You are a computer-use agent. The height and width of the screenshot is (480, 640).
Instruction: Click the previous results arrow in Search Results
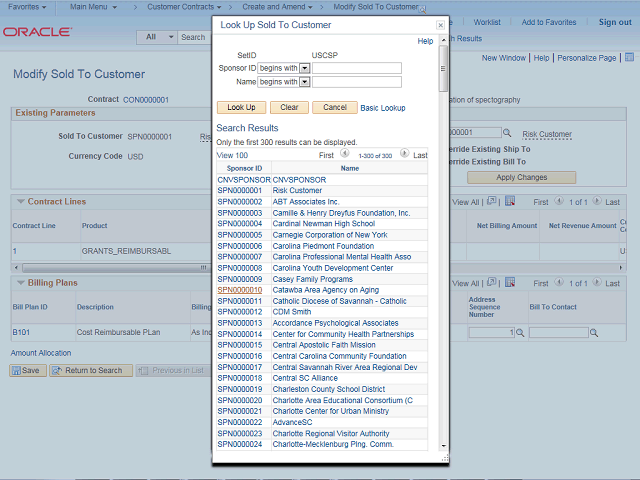[344, 154]
